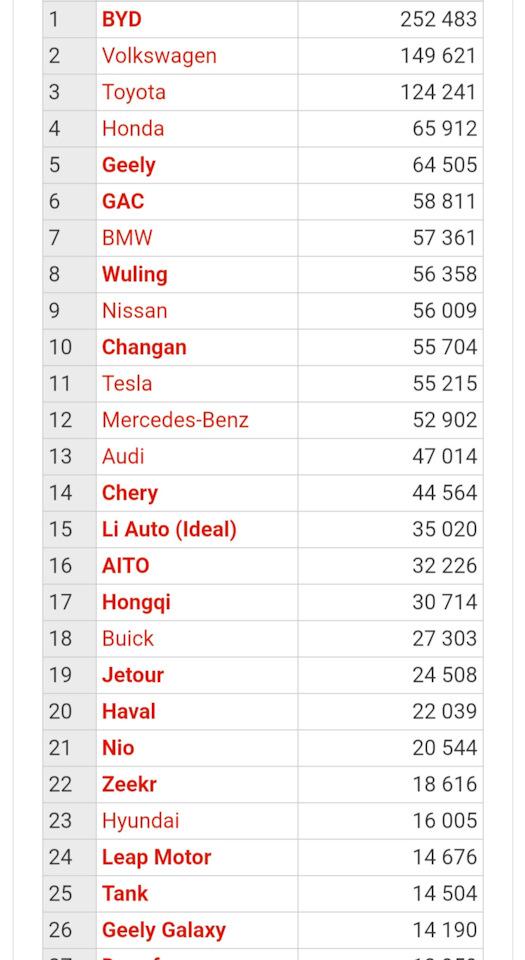This screenshot has height=960, width=525.
Task: Click the Tesla link
Action: tap(127, 383)
